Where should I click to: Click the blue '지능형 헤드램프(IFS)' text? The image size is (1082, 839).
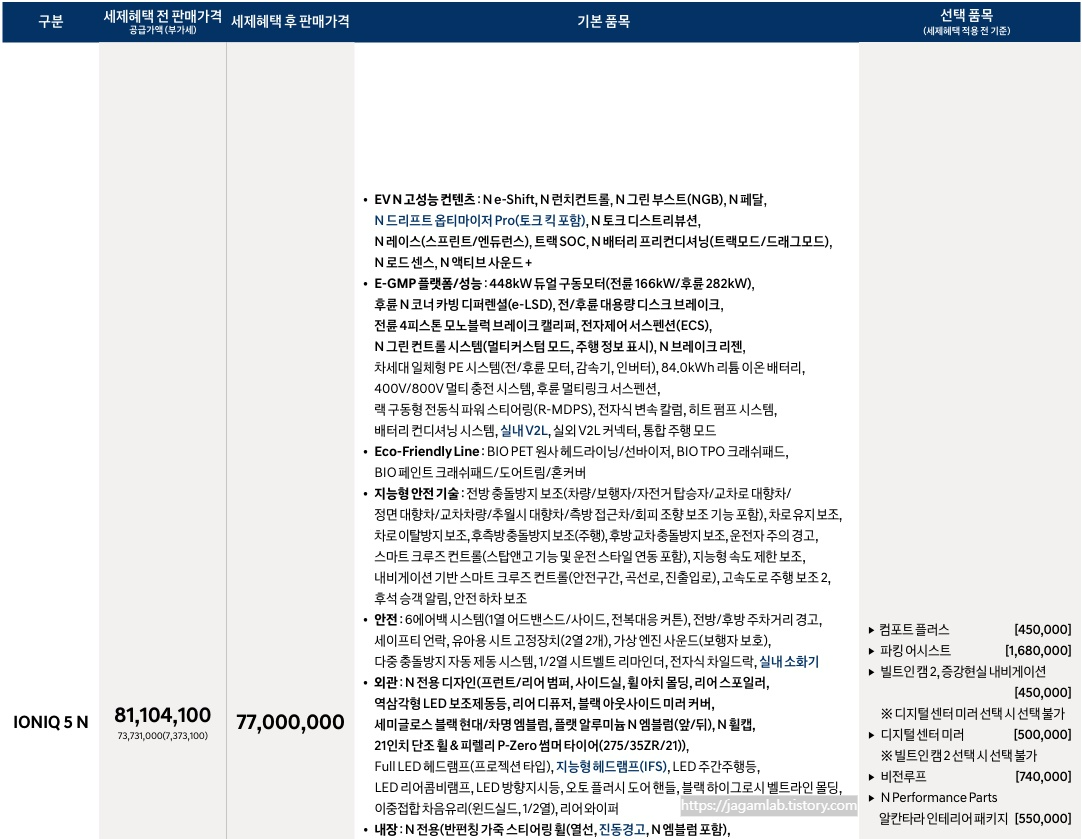tap(611, 767)
